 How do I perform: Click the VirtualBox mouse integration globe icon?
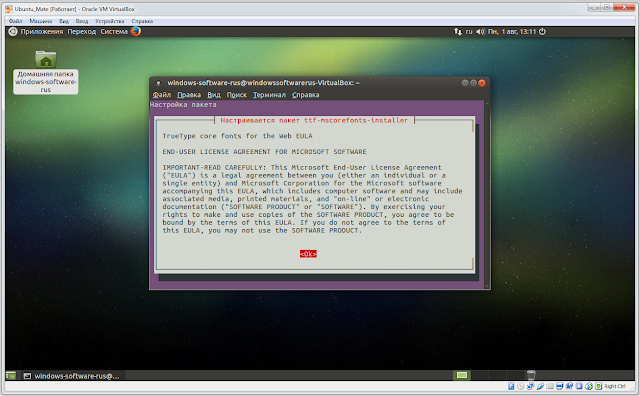pyautogui.click(x=589, y=386)
